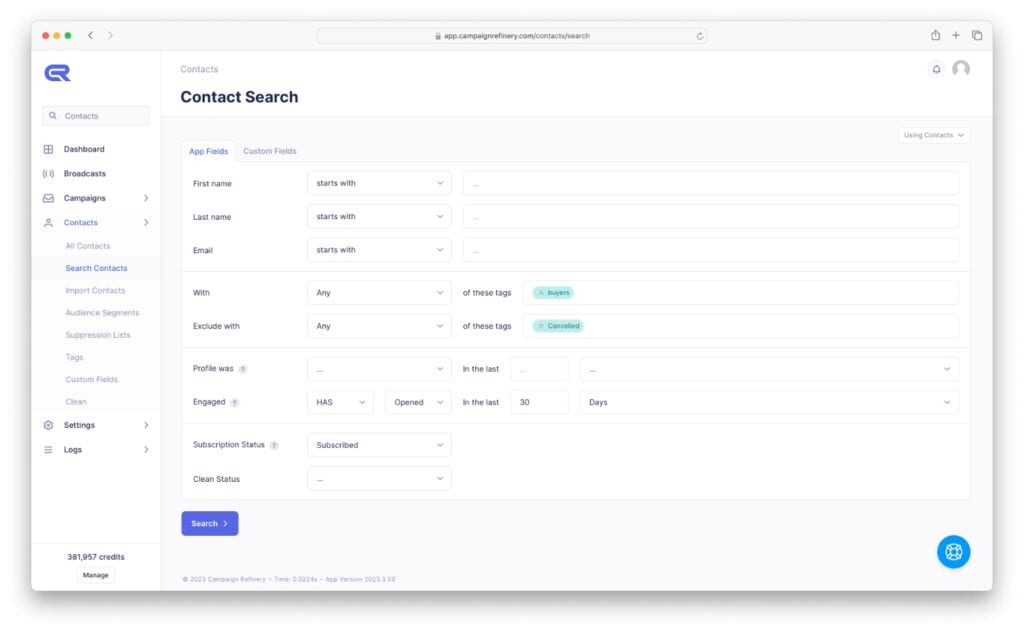Remove the buyers tag

click(x=541, y=292)
